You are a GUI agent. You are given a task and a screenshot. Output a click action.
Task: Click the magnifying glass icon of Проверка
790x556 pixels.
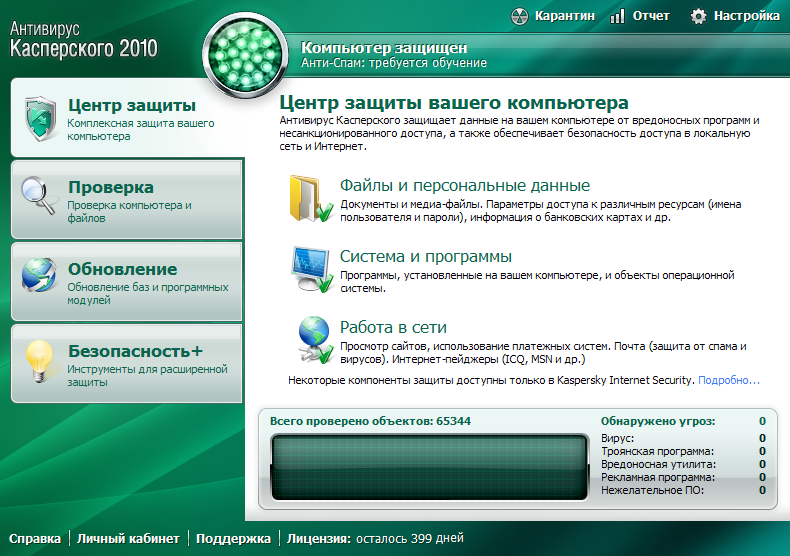pos(38,195)
